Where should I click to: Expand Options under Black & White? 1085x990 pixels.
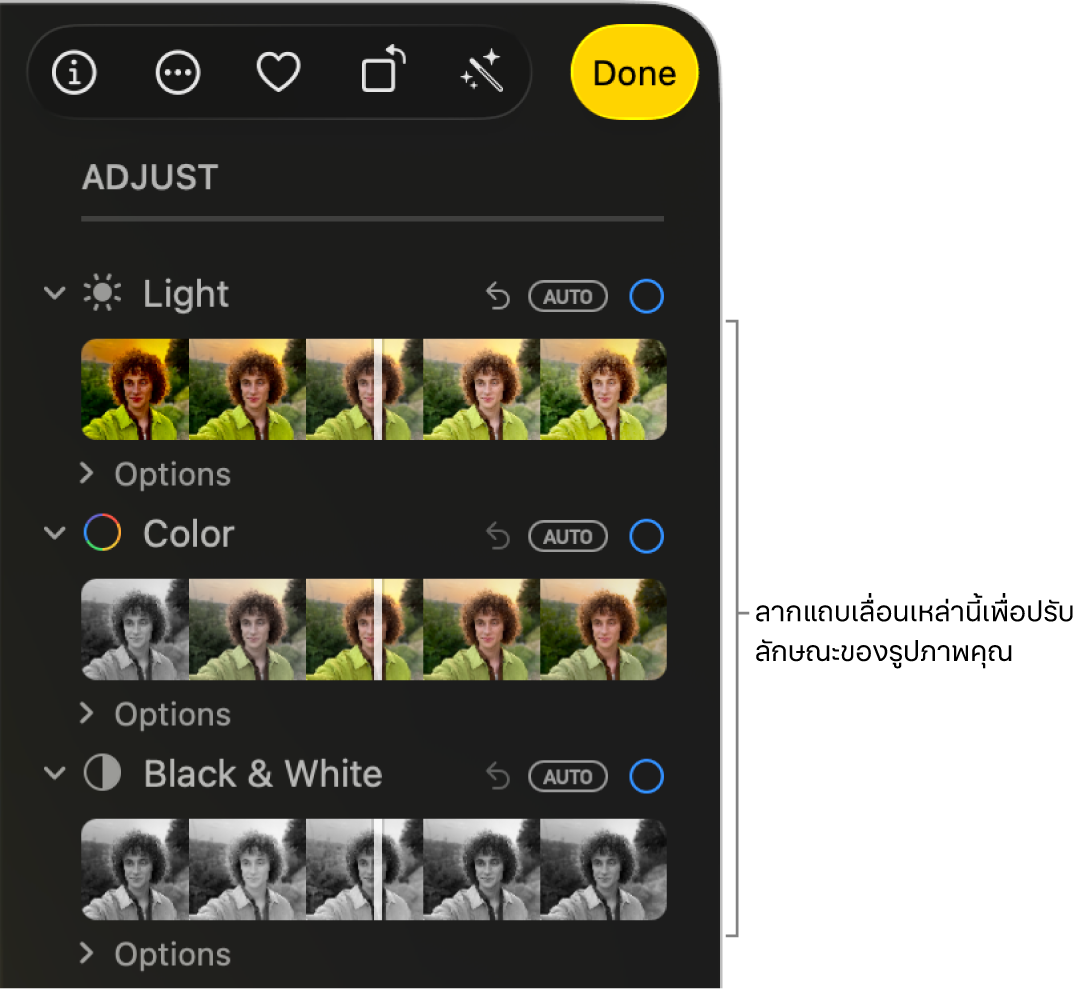click(155, 953)
